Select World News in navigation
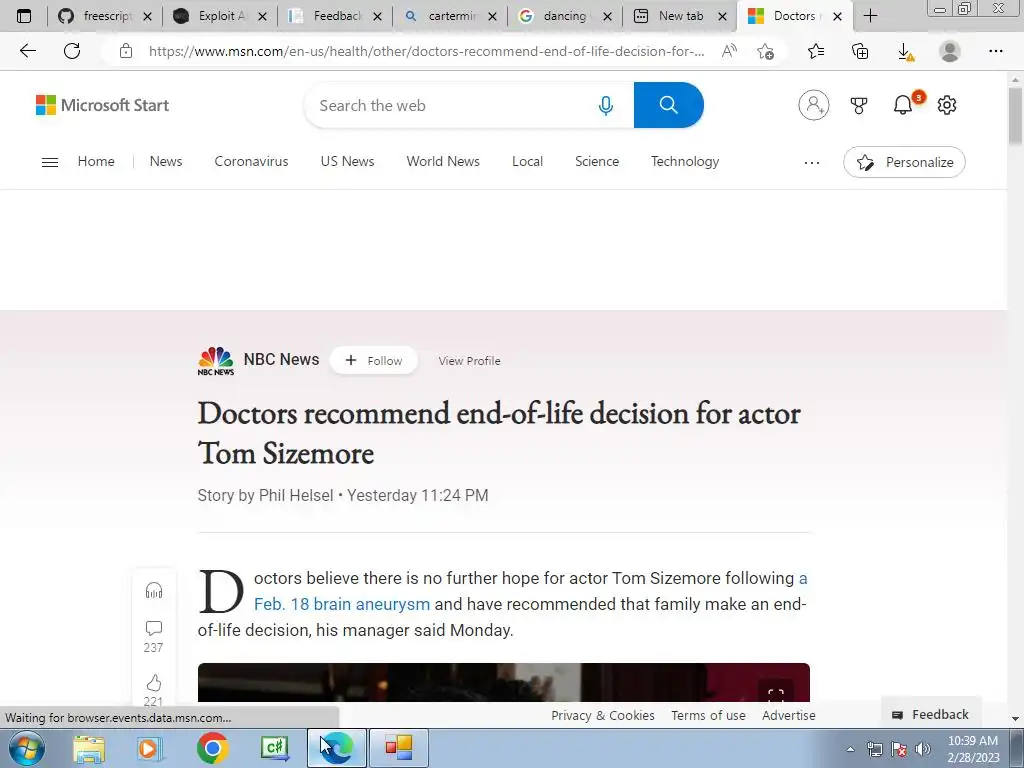This screenshot has width=1024, height=768. click(x=443, y=161)
